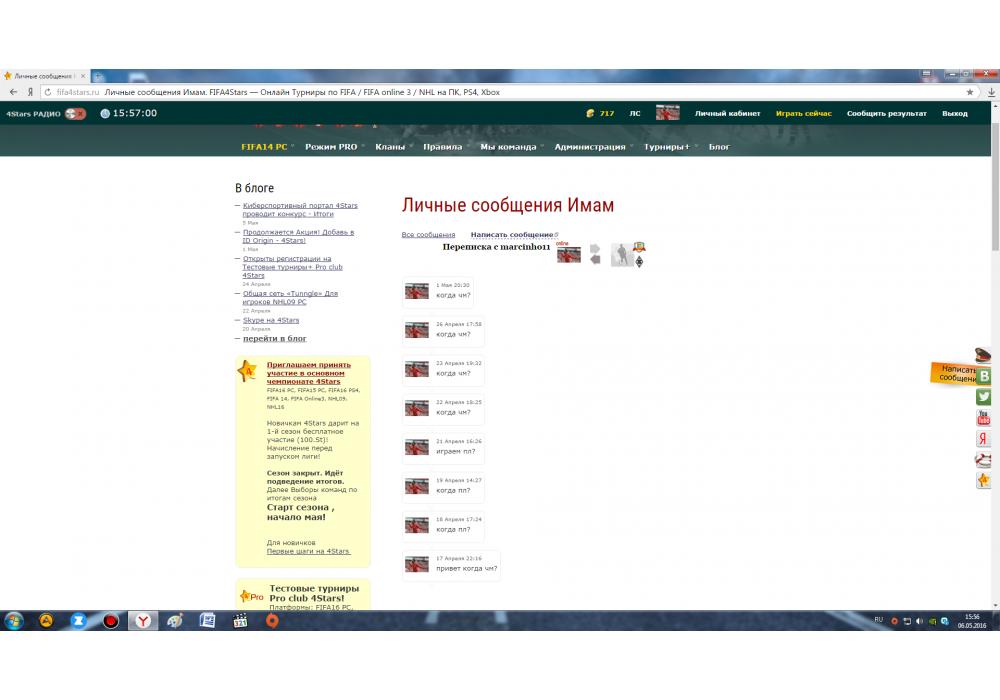This screenshot has width=1000, height=700.
Task: Click the Все сообщения link
Action: click(x=428, y=235)
